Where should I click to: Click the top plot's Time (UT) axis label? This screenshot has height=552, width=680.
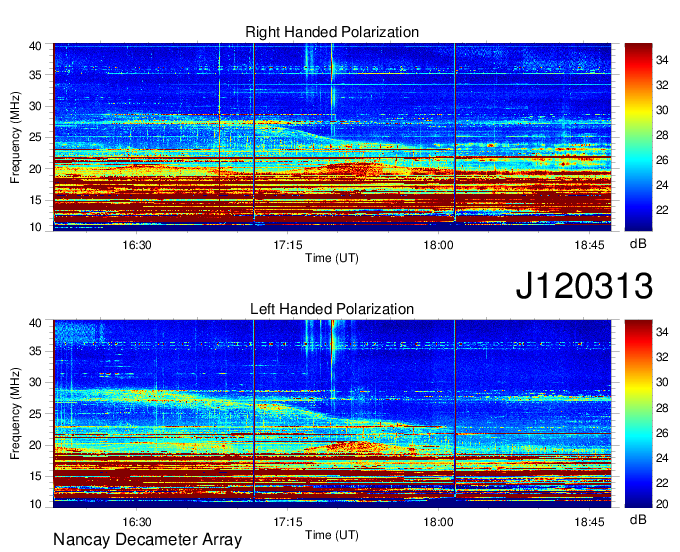click(x=332, y=258)
